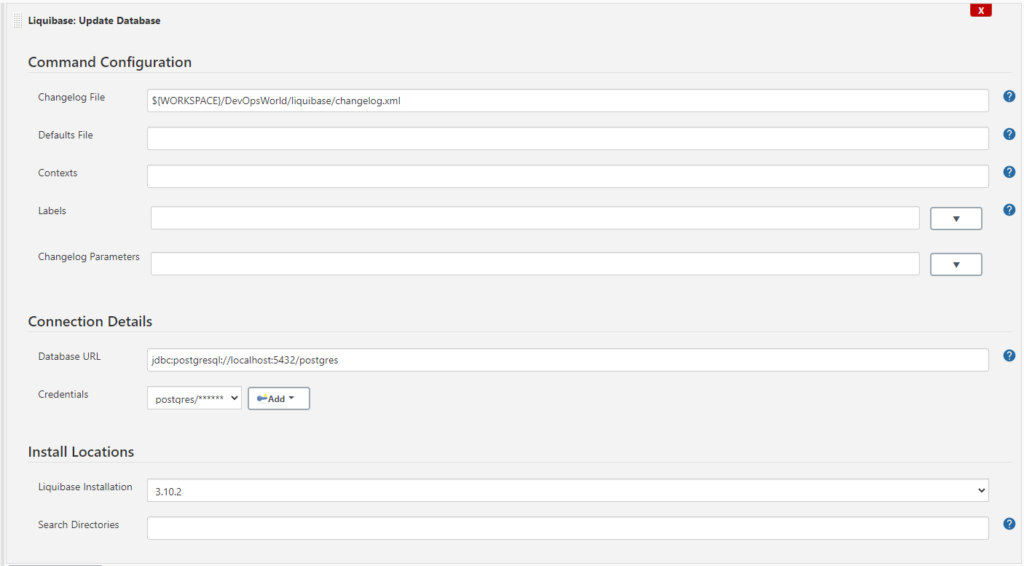Click the Labels label text
This screenshot has height=566, width=1024.
(x=52, y=211)
